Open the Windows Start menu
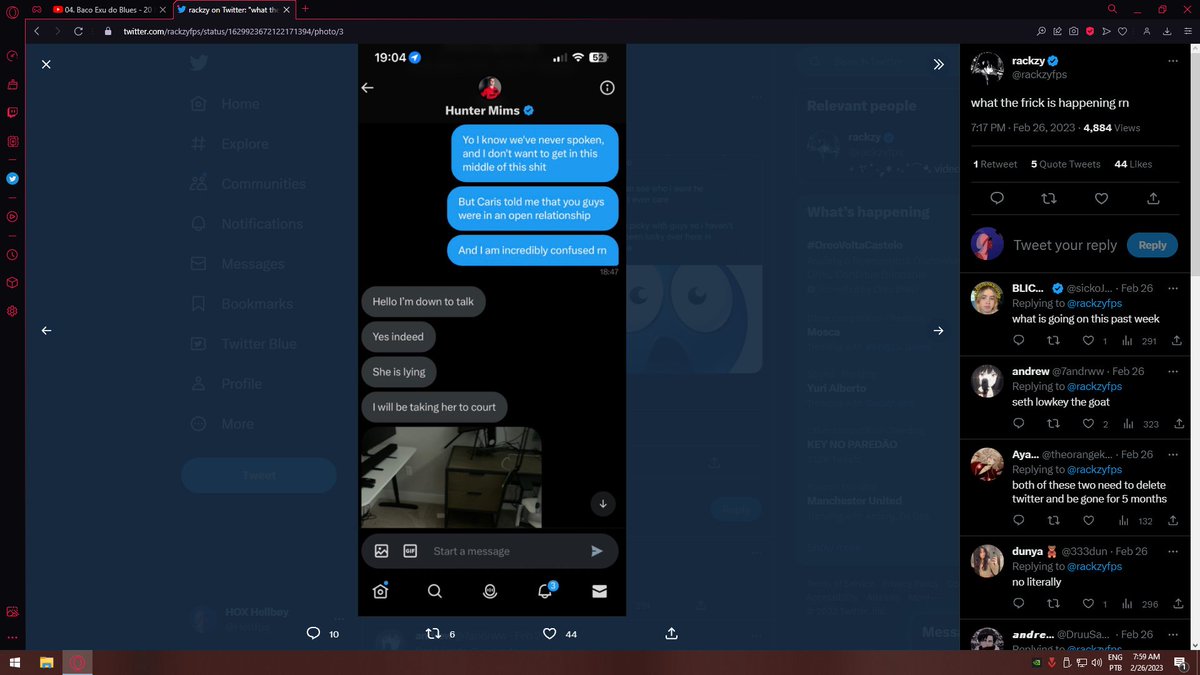The height and width of the screenshot is (675, 1200). click(x=15, y=662)
